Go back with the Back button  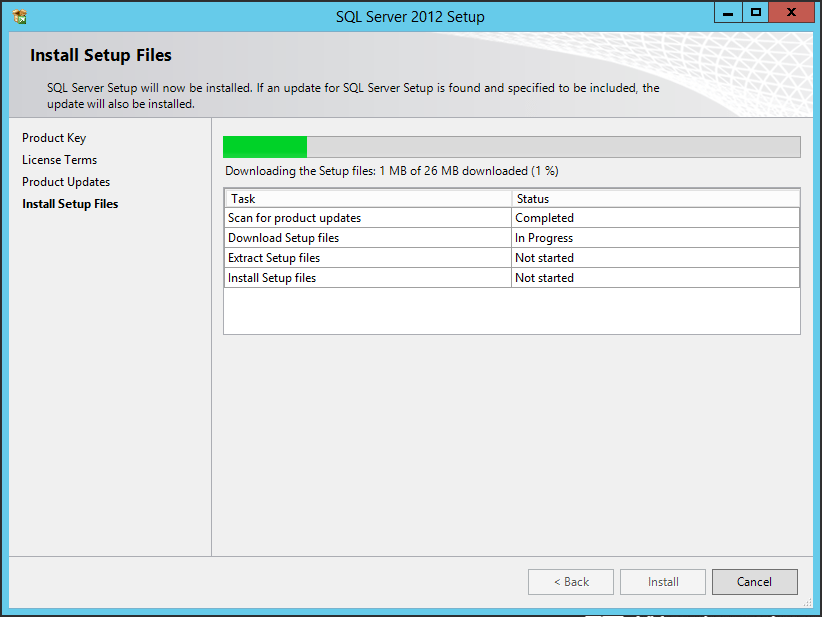click(x=571, y=582)
